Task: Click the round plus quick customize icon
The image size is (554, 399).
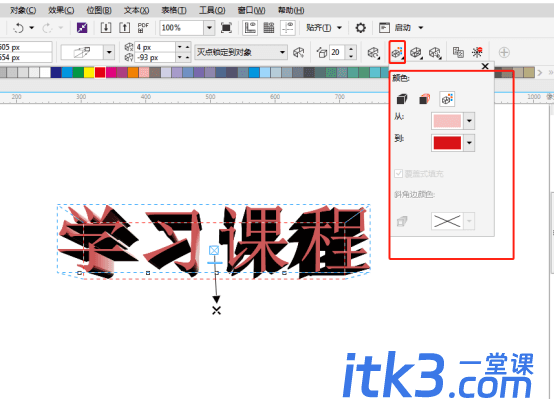Action: [x=504, y=52]
